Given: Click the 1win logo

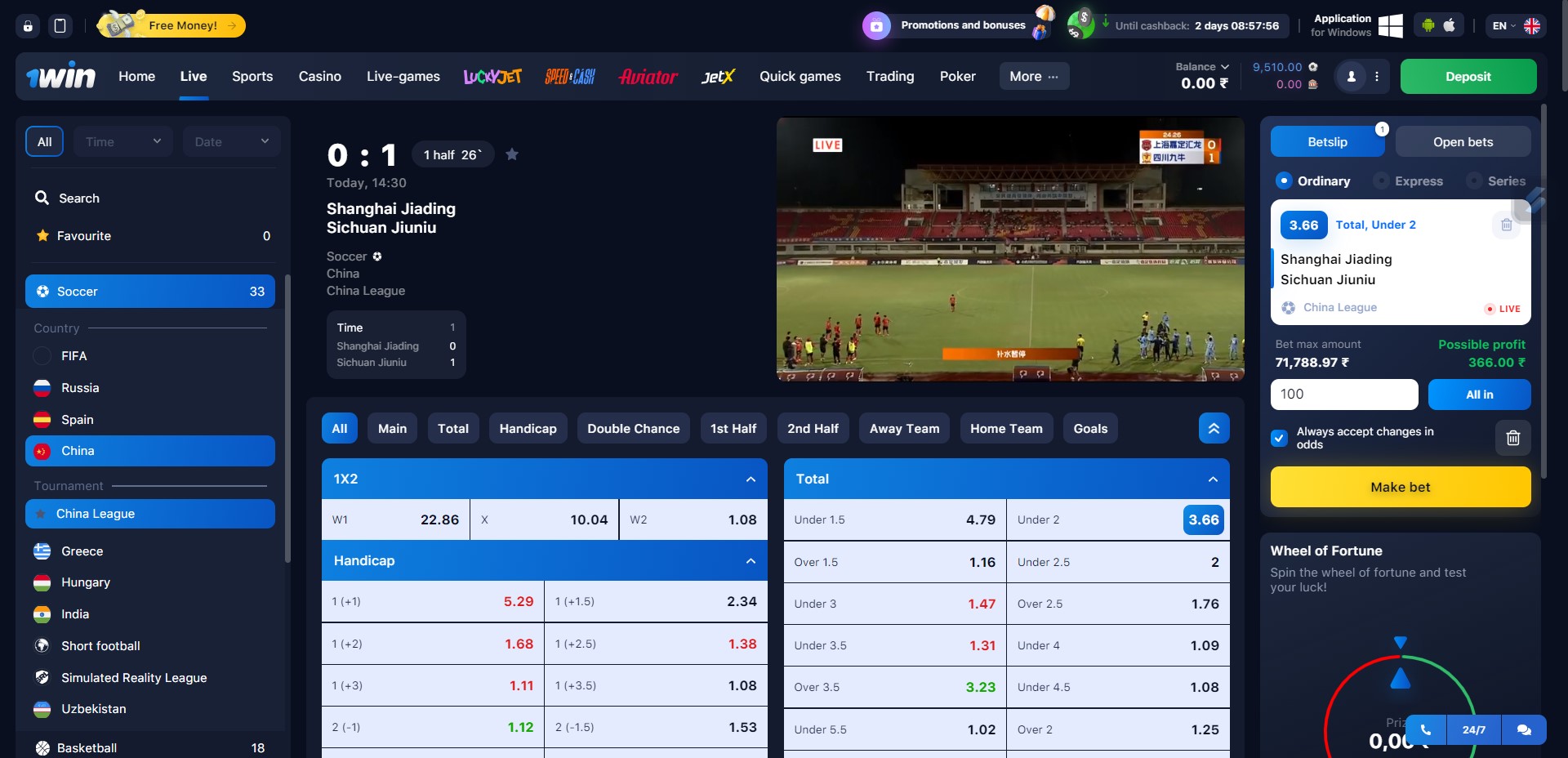Looking at the screenshot, I should (61, 76).
